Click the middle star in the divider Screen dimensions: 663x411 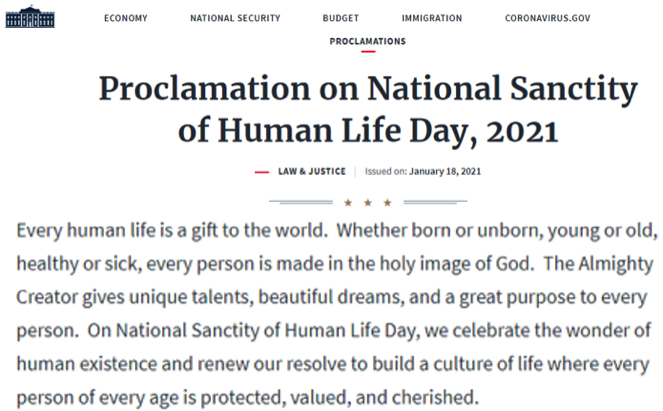coord(367,202)
